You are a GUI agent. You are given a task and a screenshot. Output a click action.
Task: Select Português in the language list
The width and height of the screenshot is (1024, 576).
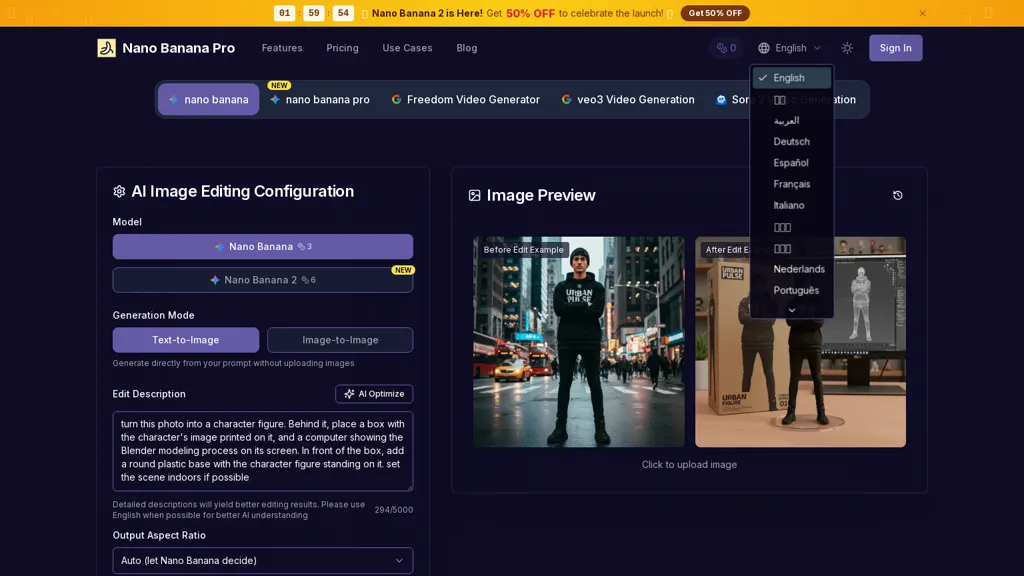coord(792,290)
